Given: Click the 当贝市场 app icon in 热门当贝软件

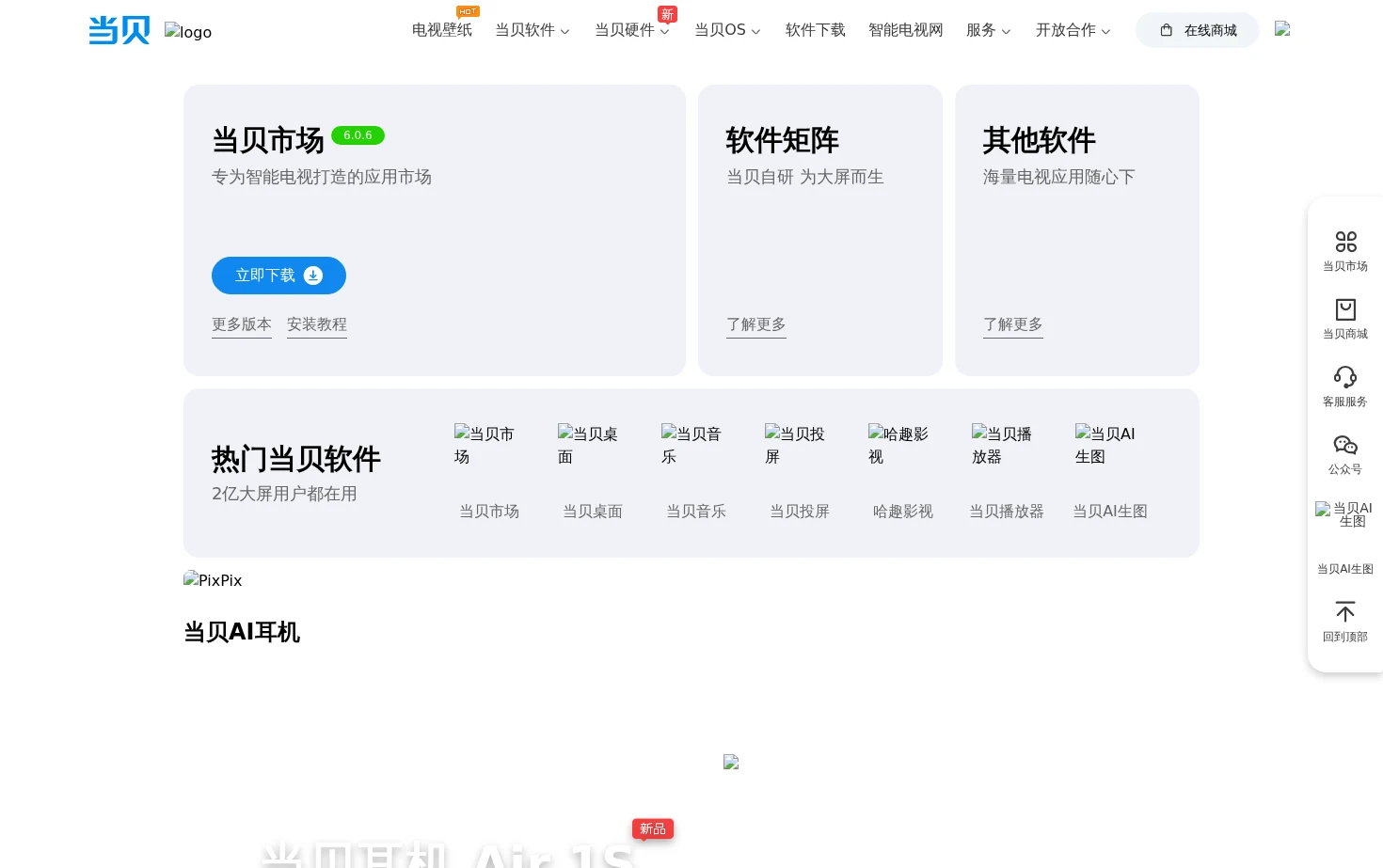Looking at the screenshot, I should coord(489,445).
